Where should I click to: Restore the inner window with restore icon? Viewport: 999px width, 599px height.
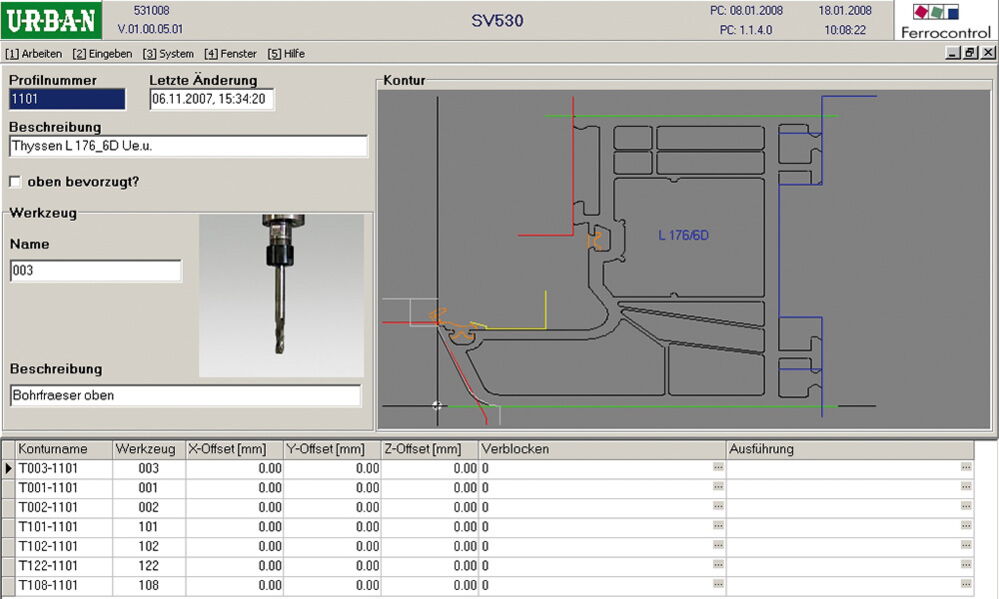tap(970, 53)
